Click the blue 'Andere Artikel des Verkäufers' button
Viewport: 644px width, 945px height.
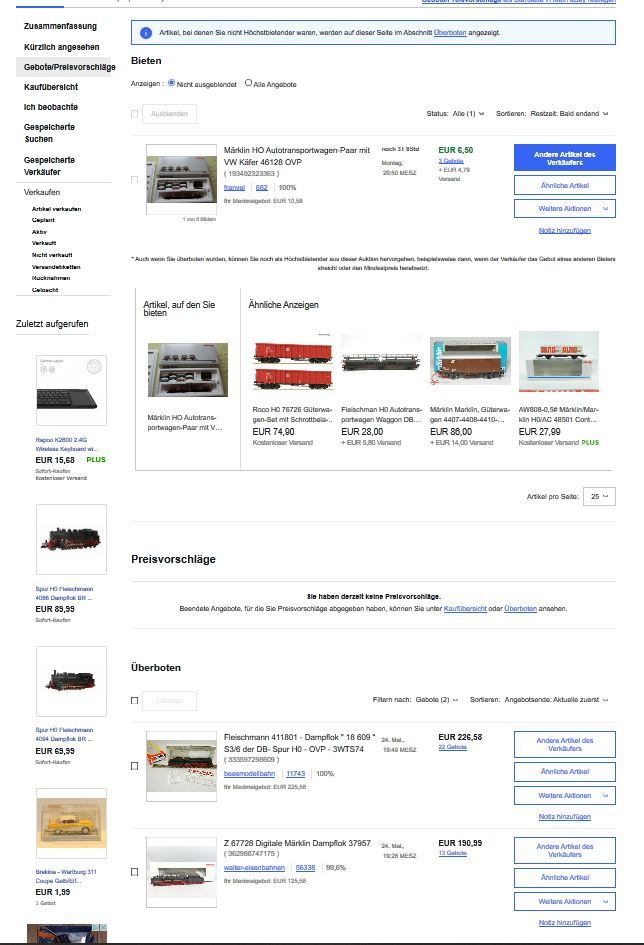click(x=564, y=158)
